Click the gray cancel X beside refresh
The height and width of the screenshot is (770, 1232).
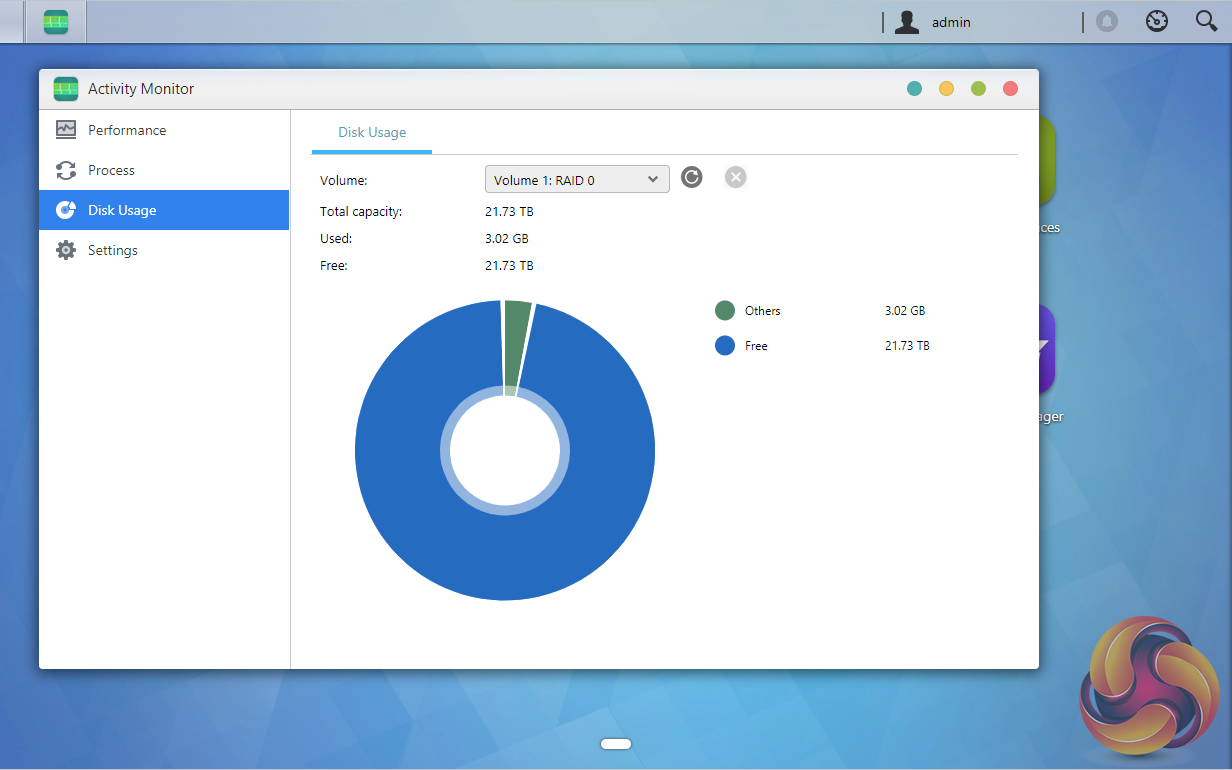(735, 178)
